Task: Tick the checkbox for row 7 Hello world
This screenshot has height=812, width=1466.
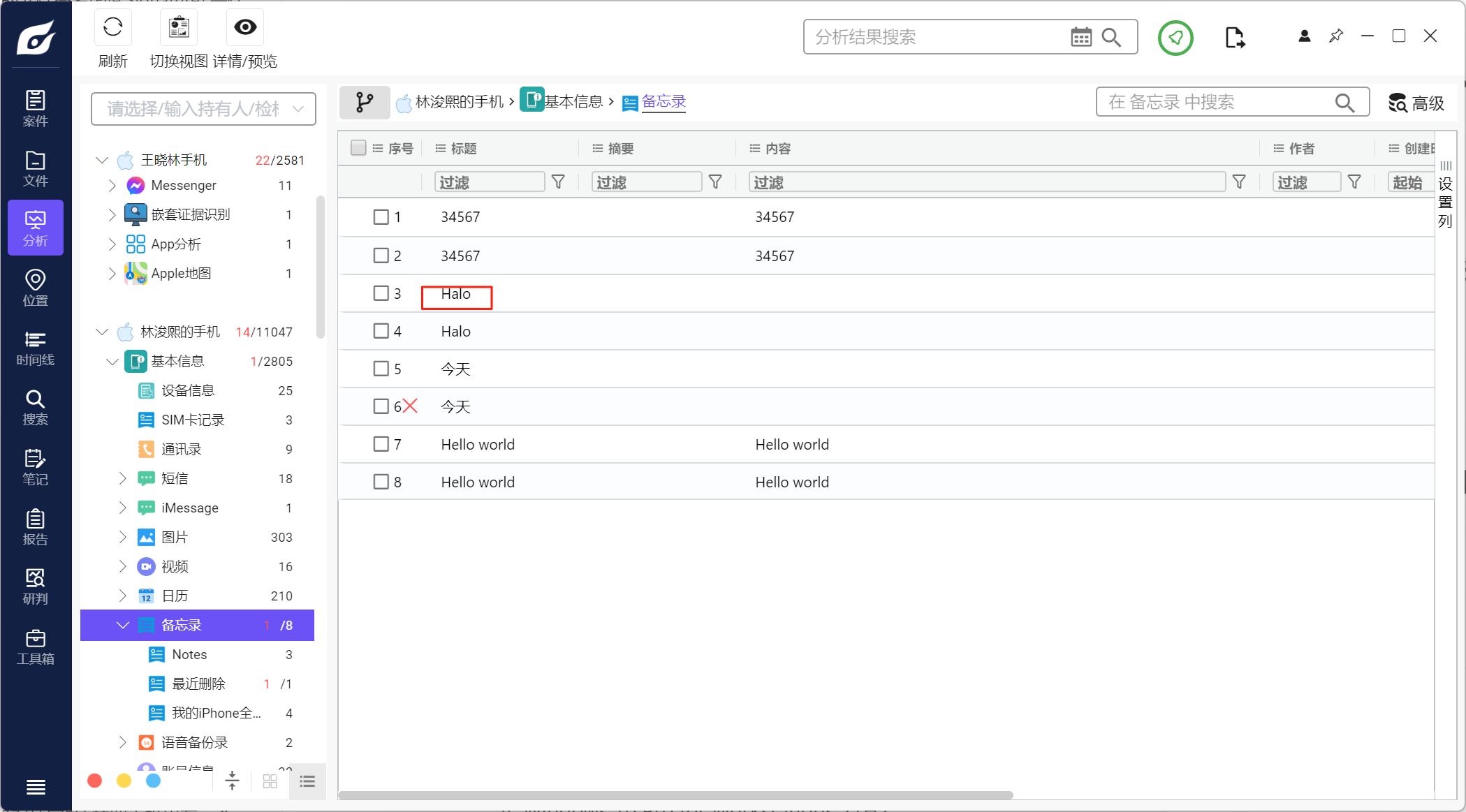Action: click(x=381, y=444)
